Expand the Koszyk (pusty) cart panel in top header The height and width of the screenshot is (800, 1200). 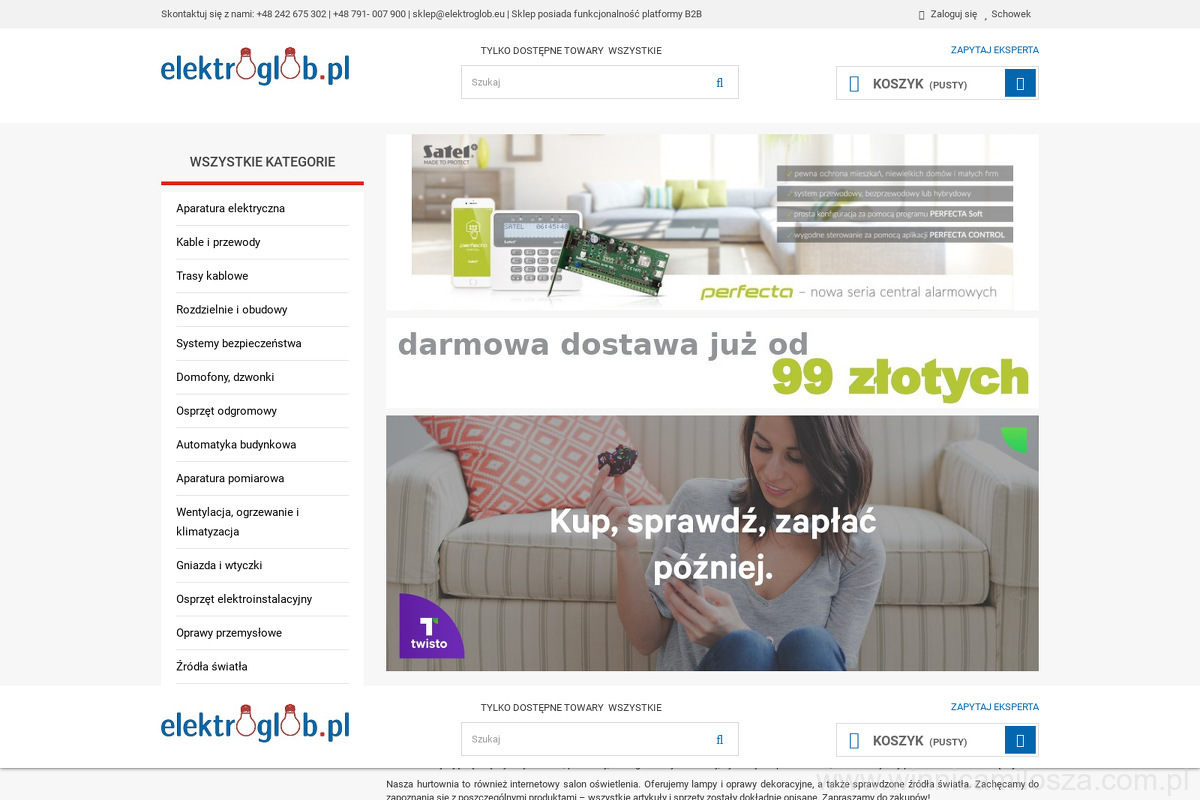[919, 84]
